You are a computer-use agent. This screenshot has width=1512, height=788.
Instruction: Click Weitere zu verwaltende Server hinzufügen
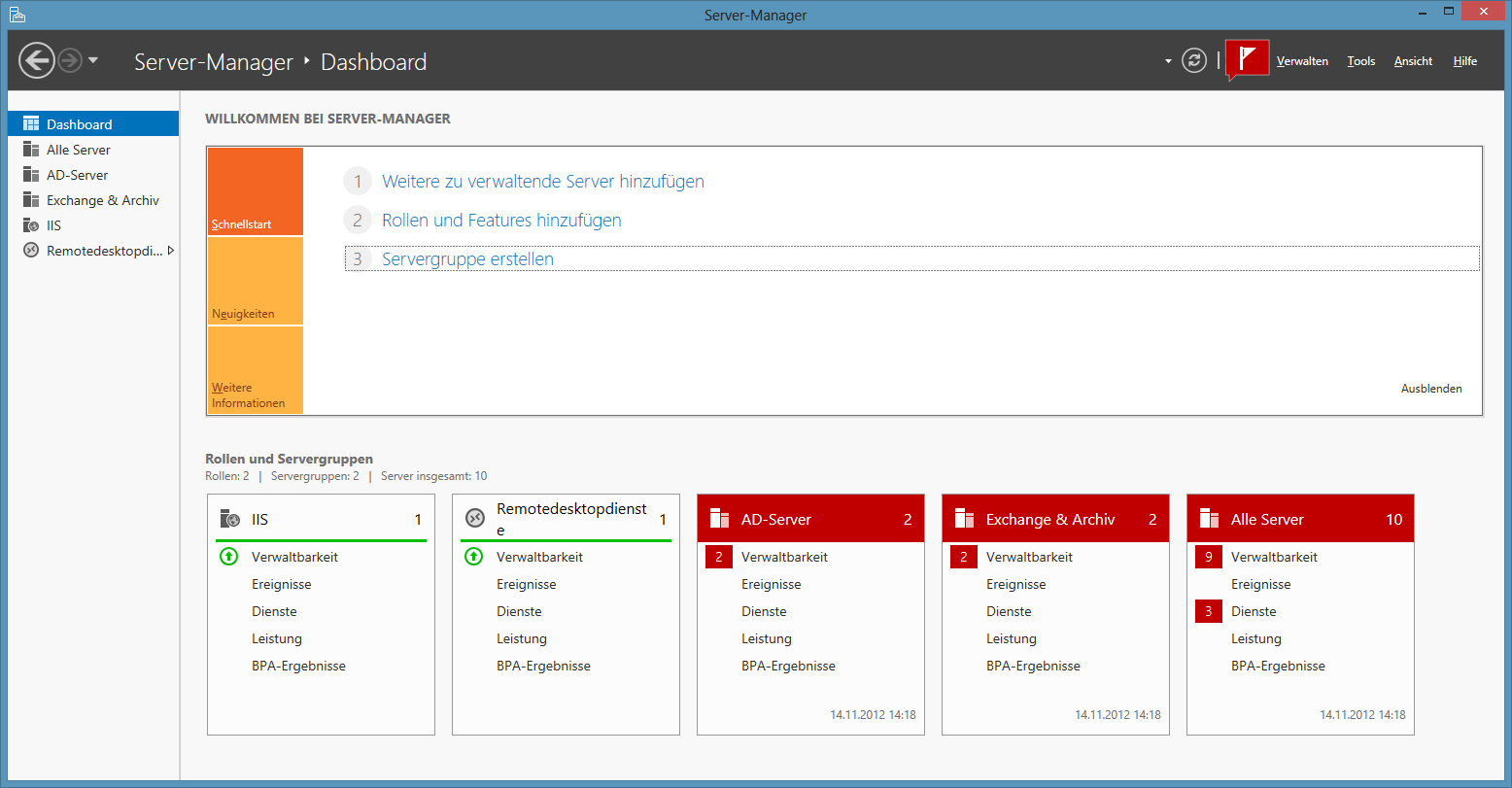543,182
